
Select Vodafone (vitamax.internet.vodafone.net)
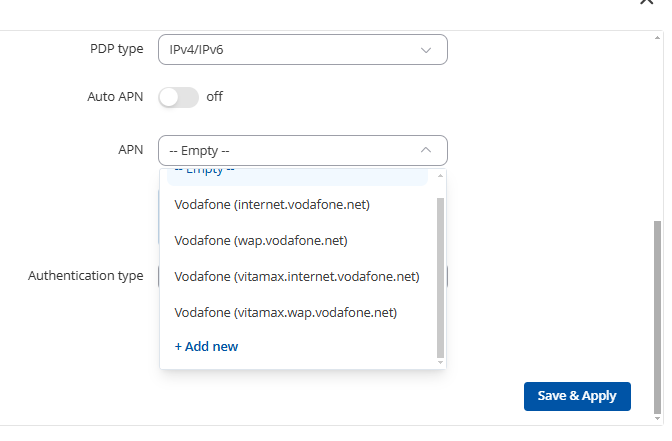[x=297, y=276]
